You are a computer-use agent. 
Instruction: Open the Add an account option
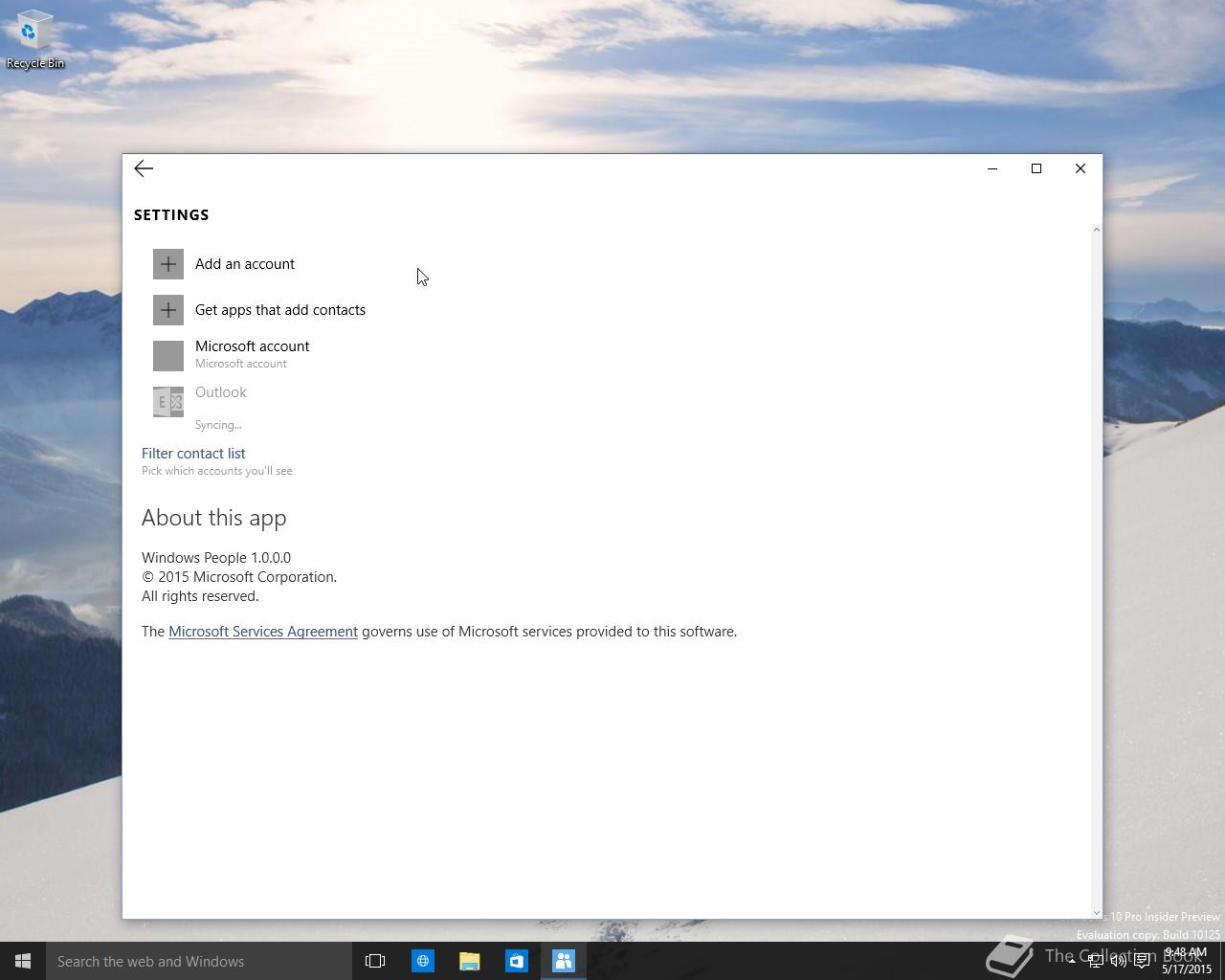(x=245, y=264)
